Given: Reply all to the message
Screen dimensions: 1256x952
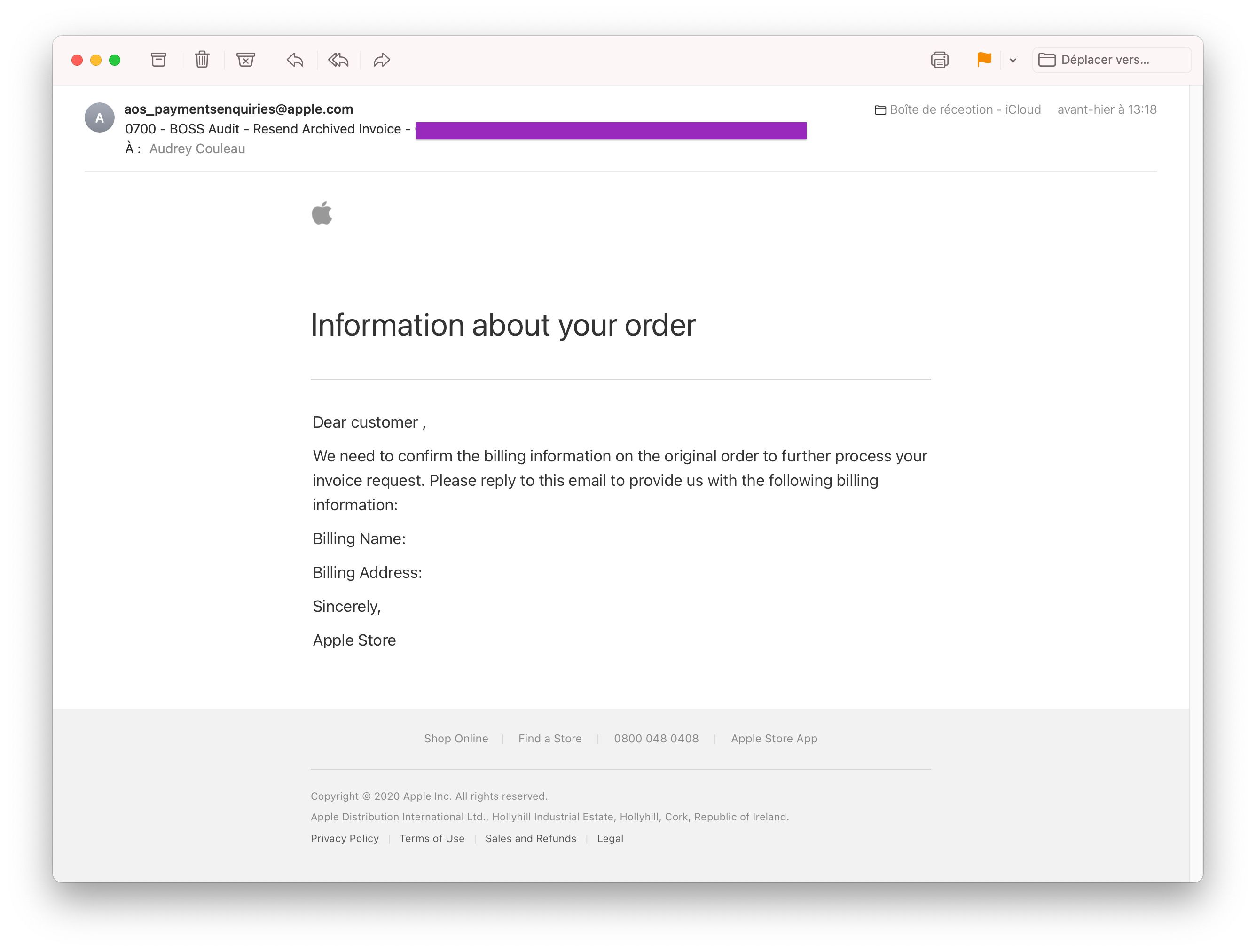Looking at the screenshot, I should coord(338,60).
